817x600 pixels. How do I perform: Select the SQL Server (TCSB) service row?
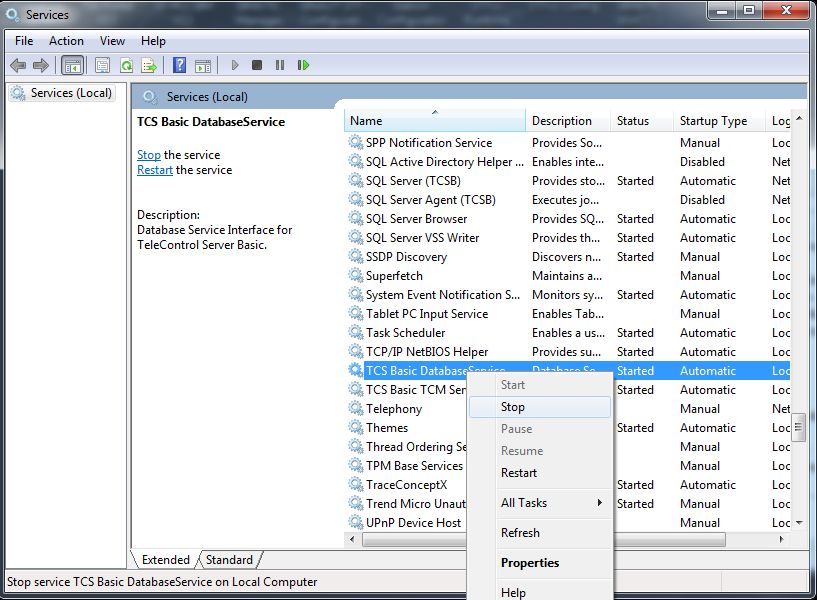tap(568, 181)
